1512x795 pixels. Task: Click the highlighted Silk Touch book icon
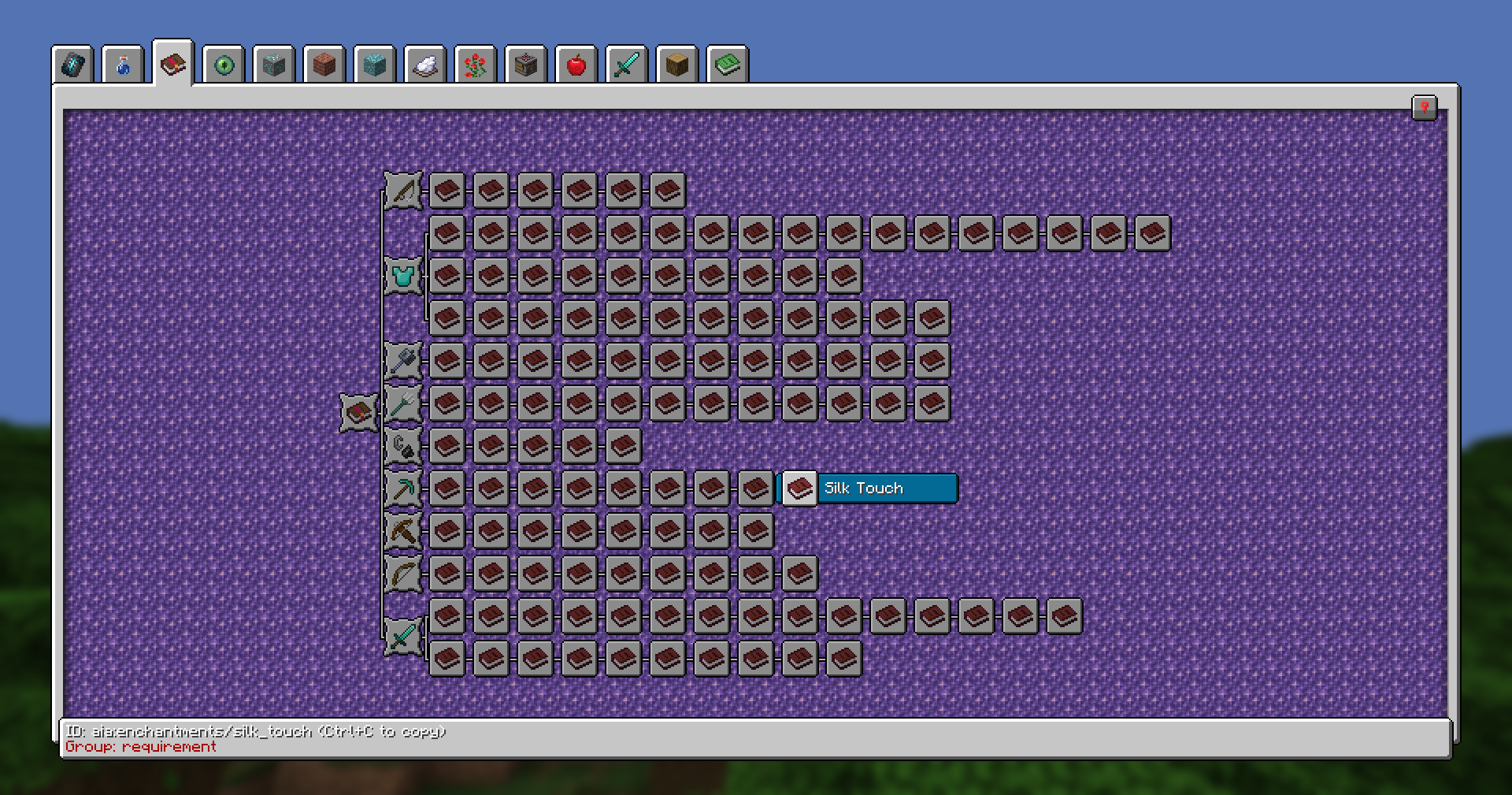pyautogui.click(x=800, y=489)
